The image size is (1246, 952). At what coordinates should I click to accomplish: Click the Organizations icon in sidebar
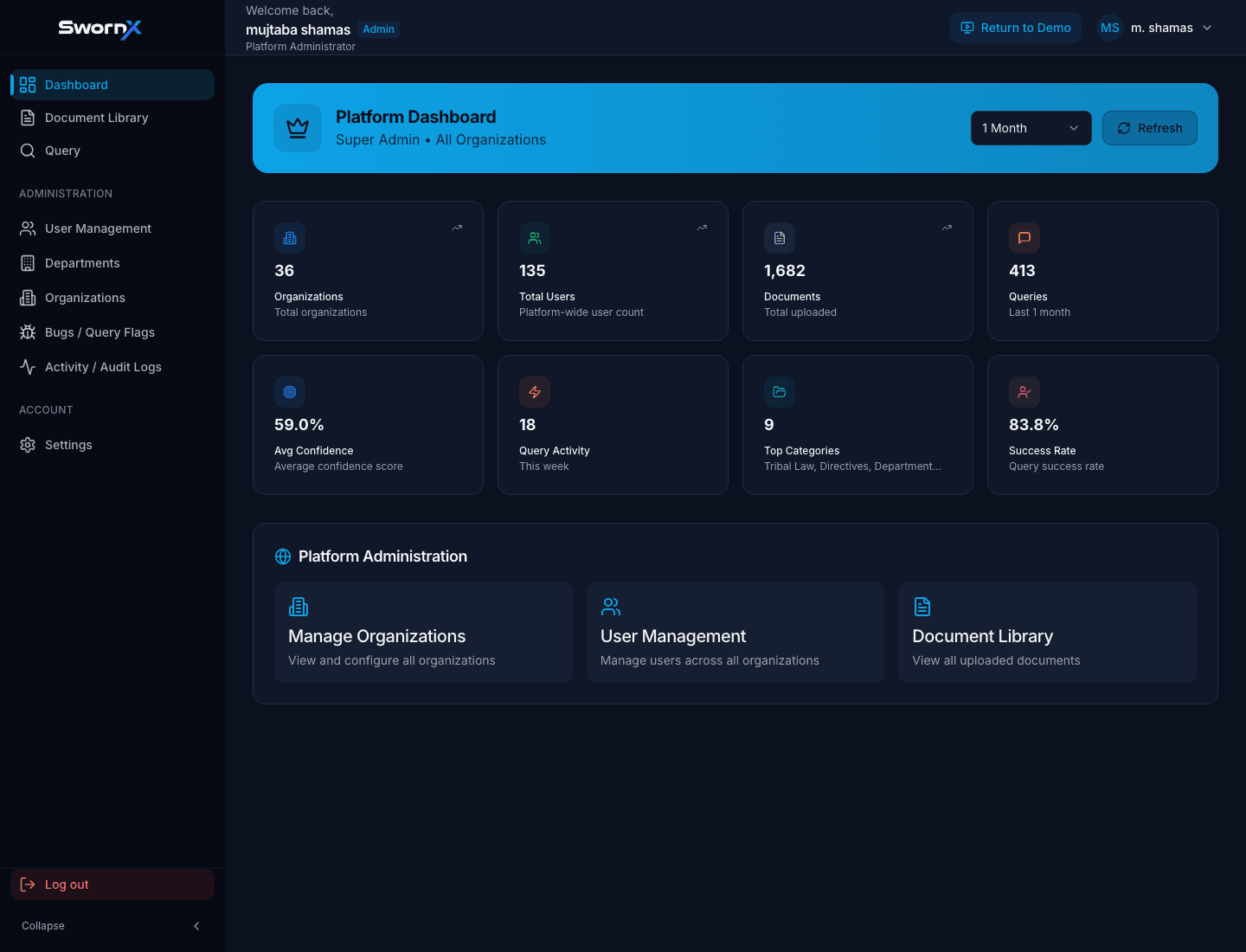tap(28, 298)
